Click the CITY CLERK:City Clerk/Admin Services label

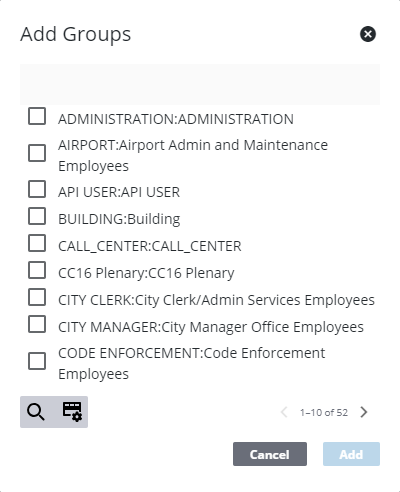pyautogui.click(x=216, y=300)
